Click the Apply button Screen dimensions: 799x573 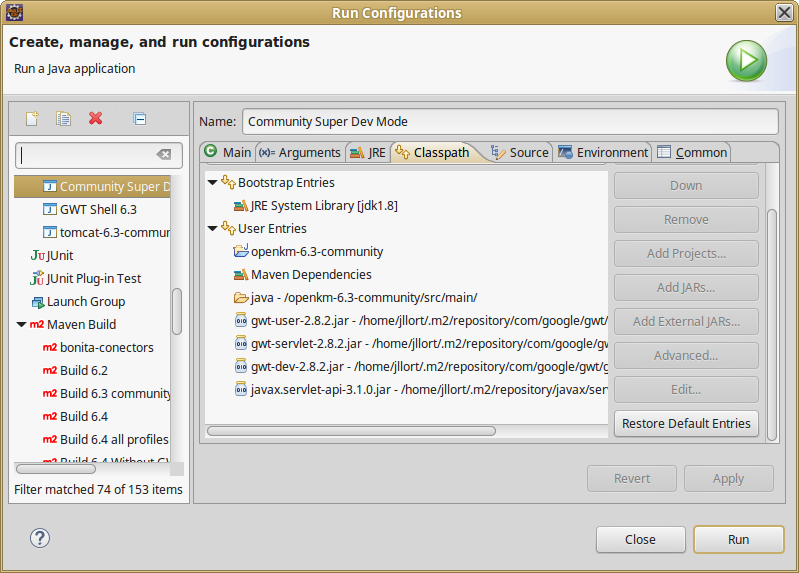click(x=729, y=478)
